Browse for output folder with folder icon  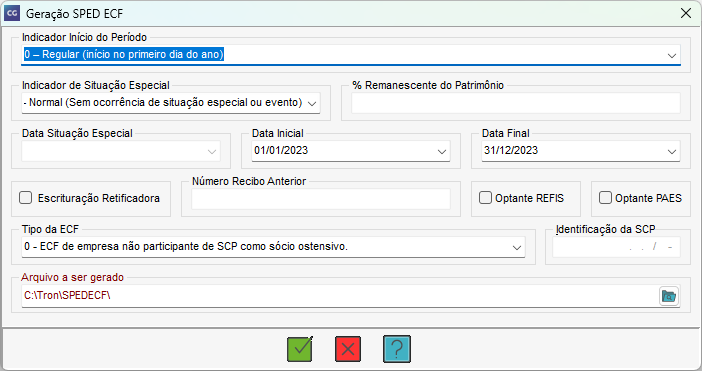[669, 296]
